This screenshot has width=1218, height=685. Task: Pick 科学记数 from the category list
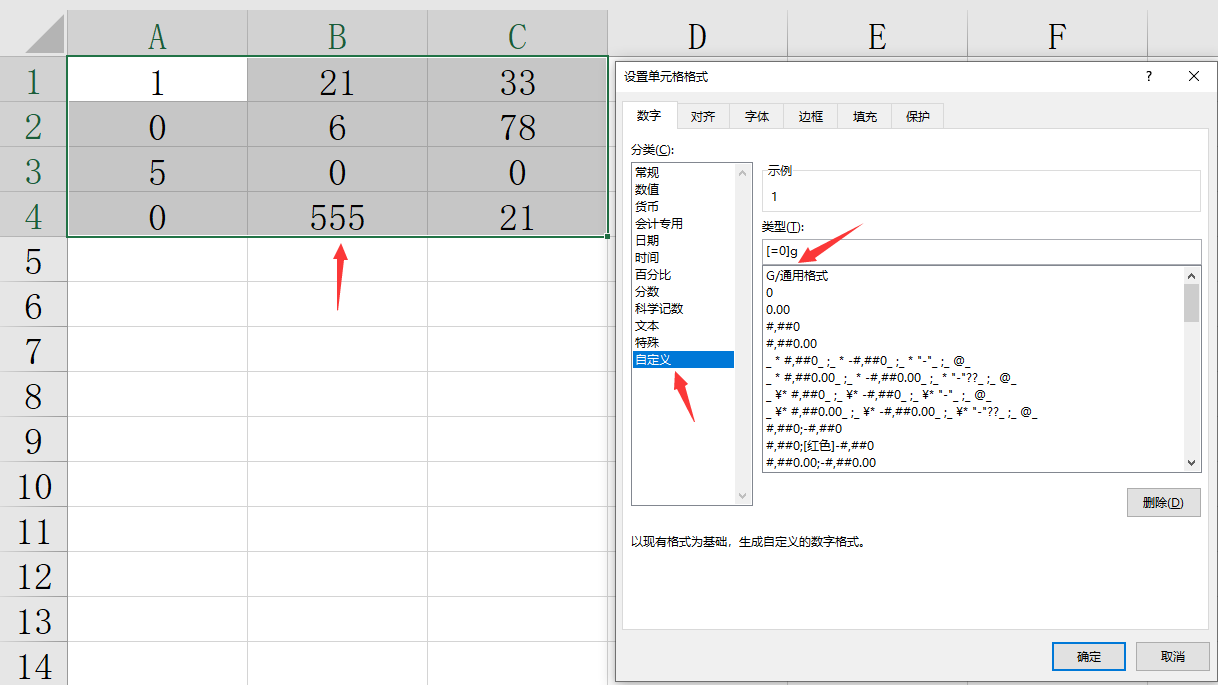pyautogui.click(x=659, y=308)
